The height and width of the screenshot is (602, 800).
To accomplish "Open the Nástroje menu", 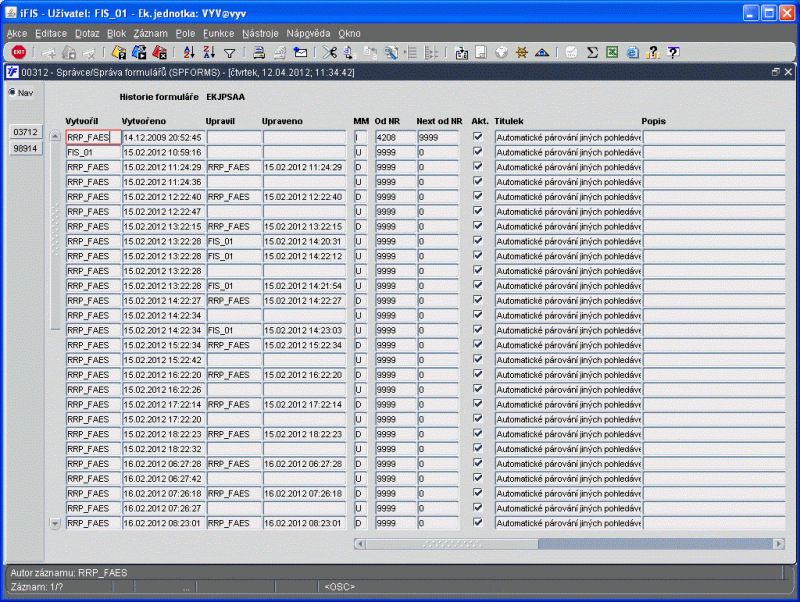I will (x=260, y=33).
